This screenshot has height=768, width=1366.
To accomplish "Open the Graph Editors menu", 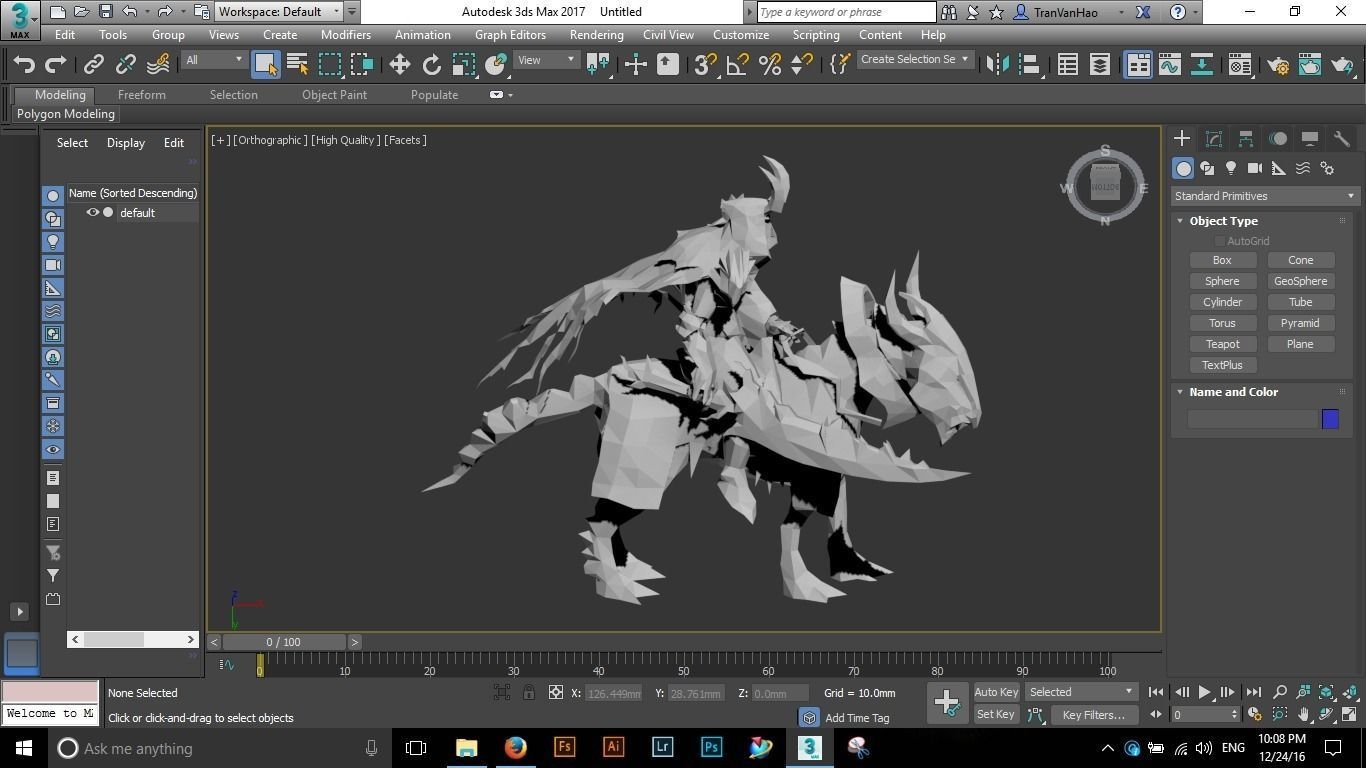I will [510, 34].
